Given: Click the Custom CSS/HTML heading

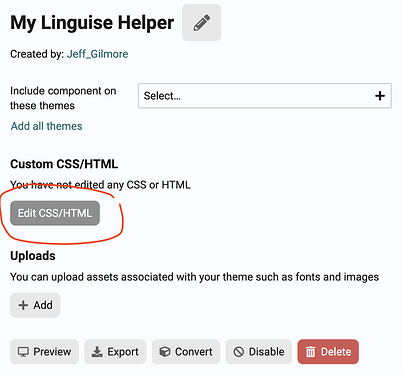Looking at the screenshot, I should [64, 164].
